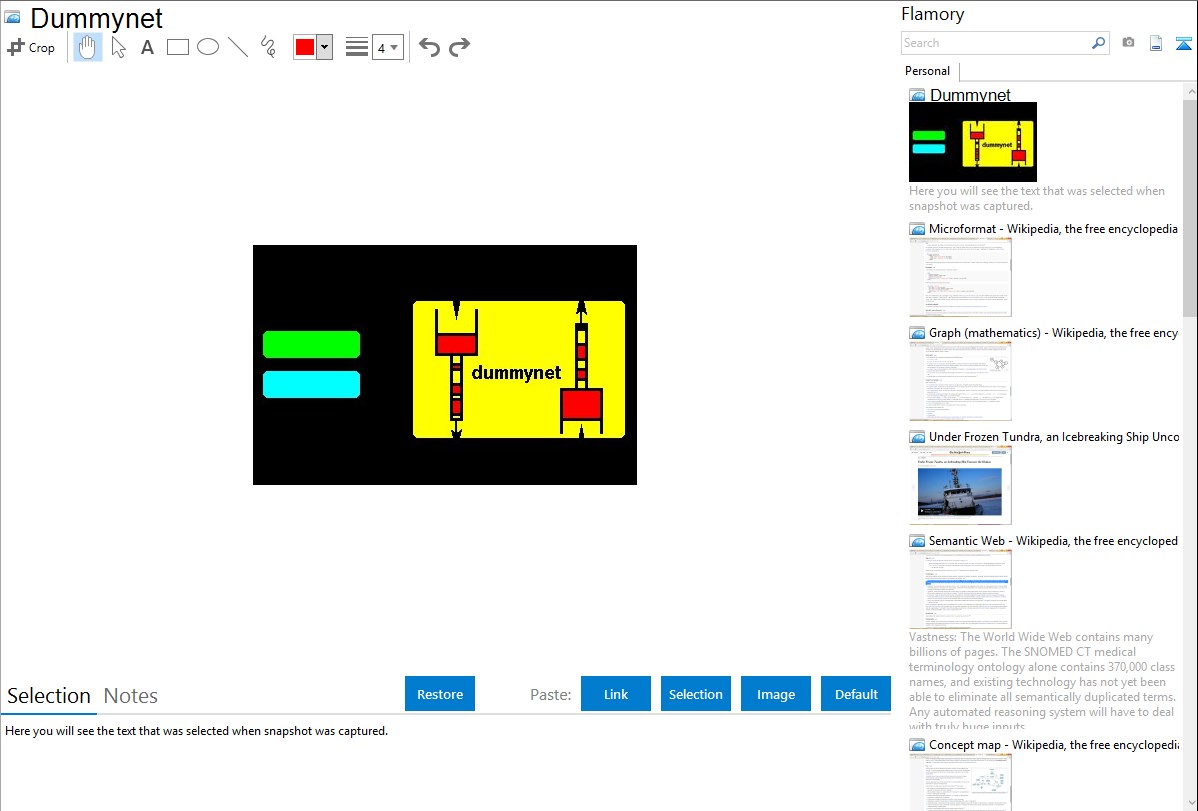
Task: Select the Concept map snapshot title
Action: (x=1054, y=744)
